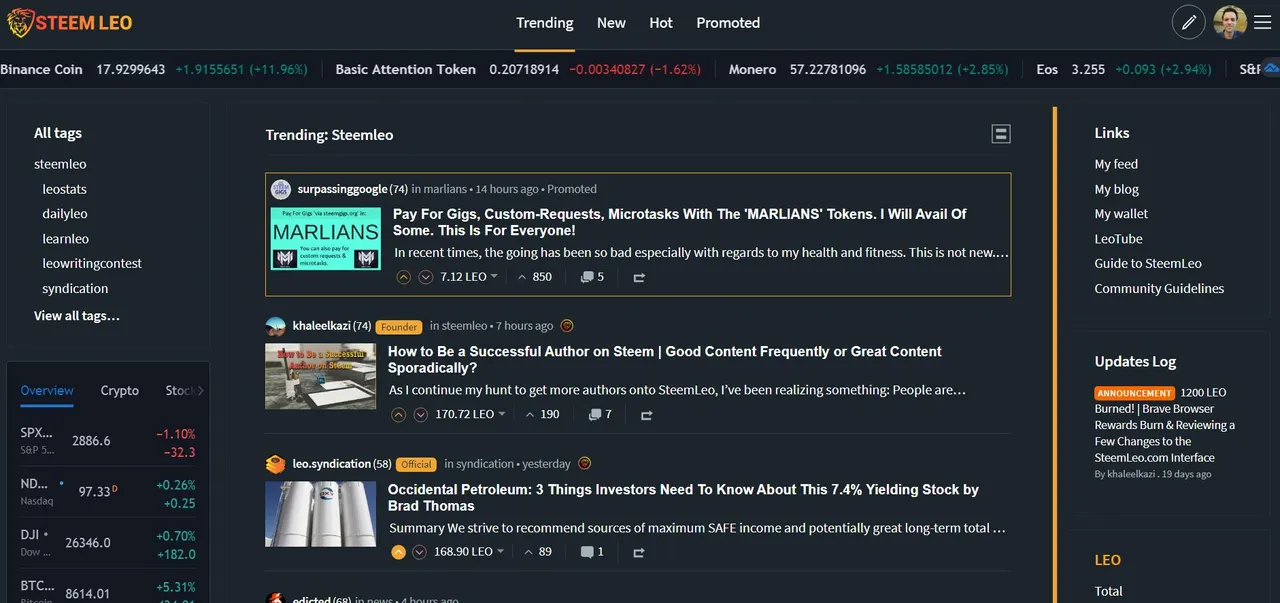Open LeoTube link
1280x603 pixels.
click(1118, 239)
